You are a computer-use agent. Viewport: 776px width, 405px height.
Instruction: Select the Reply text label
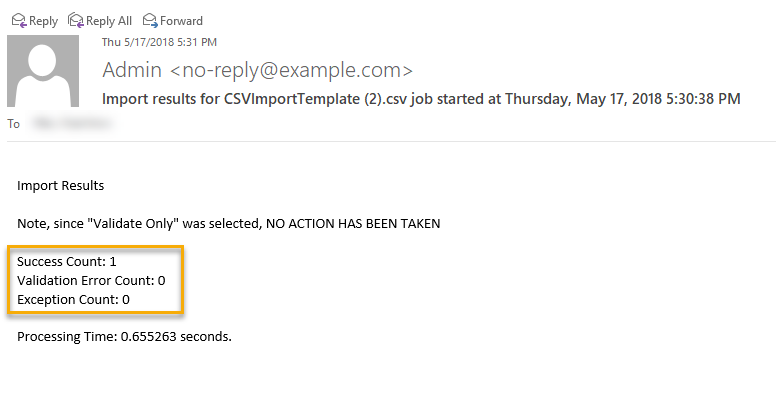click(x=44, y=21)
